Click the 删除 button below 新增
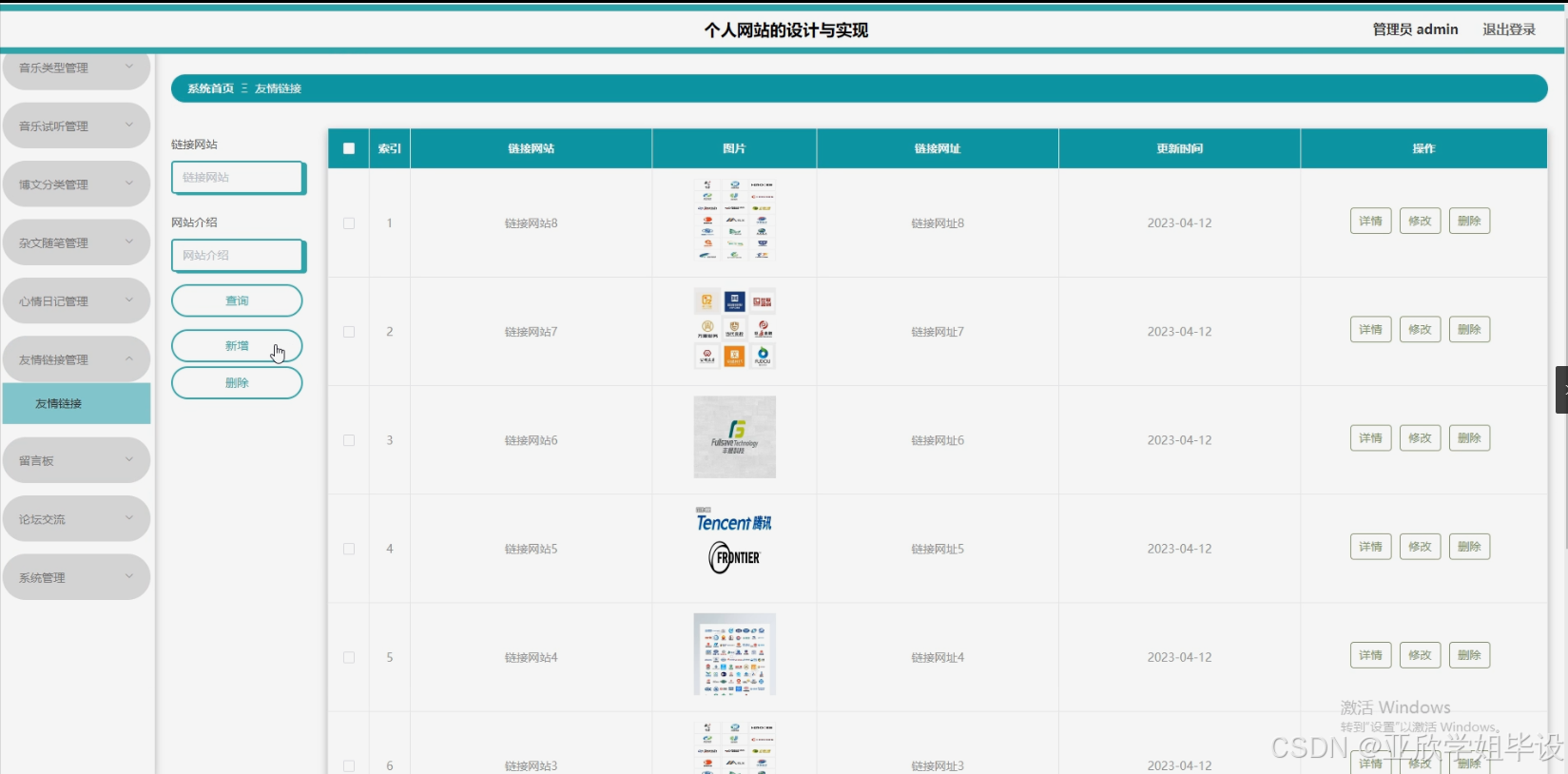Screen dimensions: 1568x774 coord(237,383)
